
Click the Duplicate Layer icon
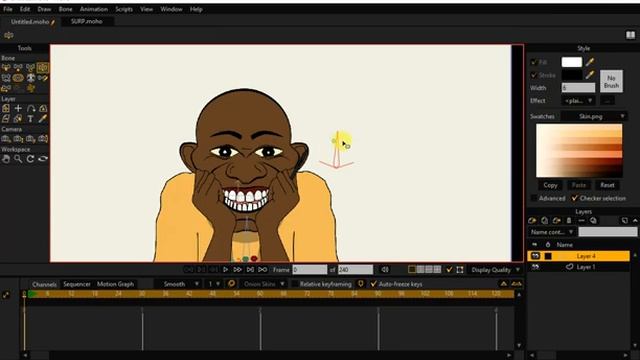544,220
